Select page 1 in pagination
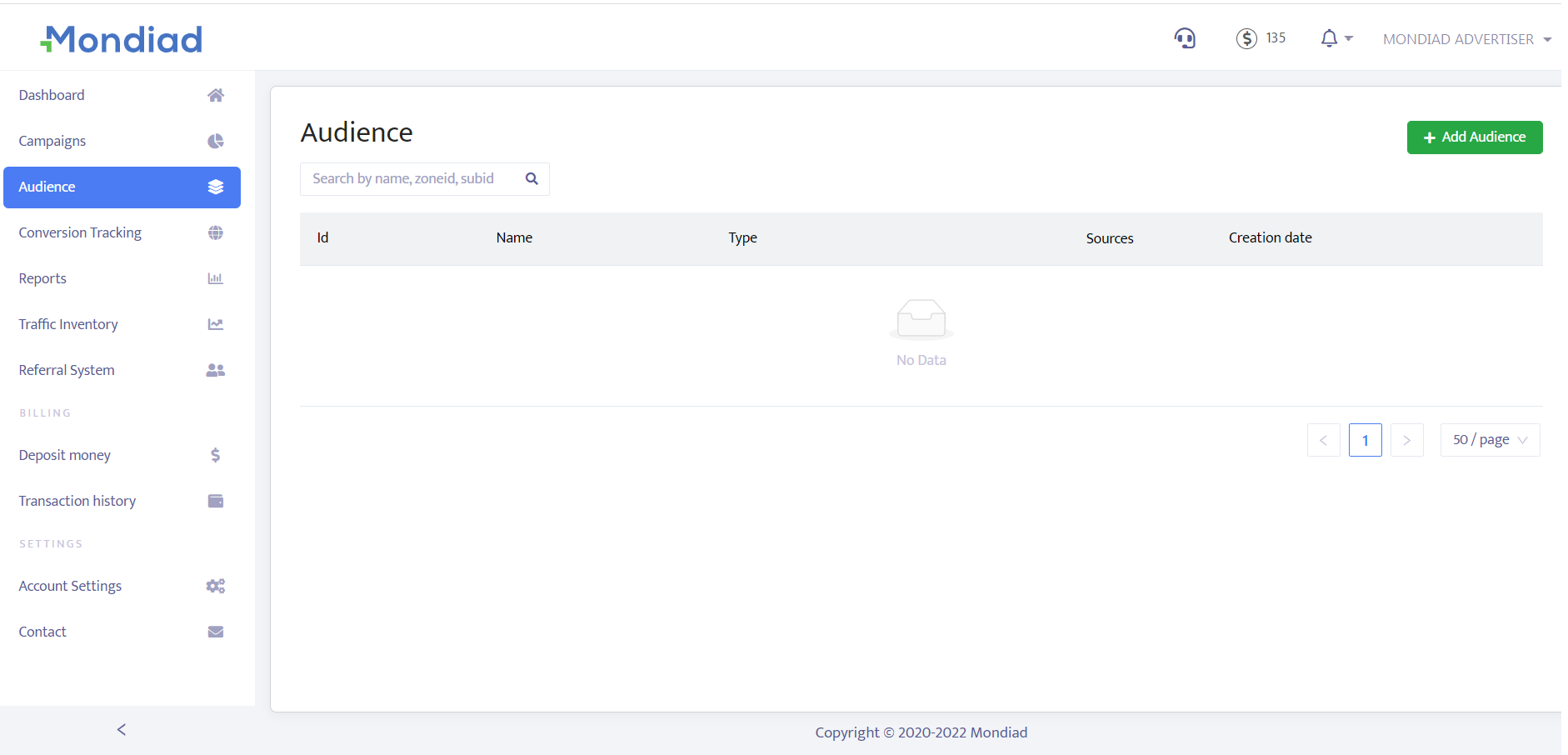This screenshot has height=755, width=1568. point(1365,440)
